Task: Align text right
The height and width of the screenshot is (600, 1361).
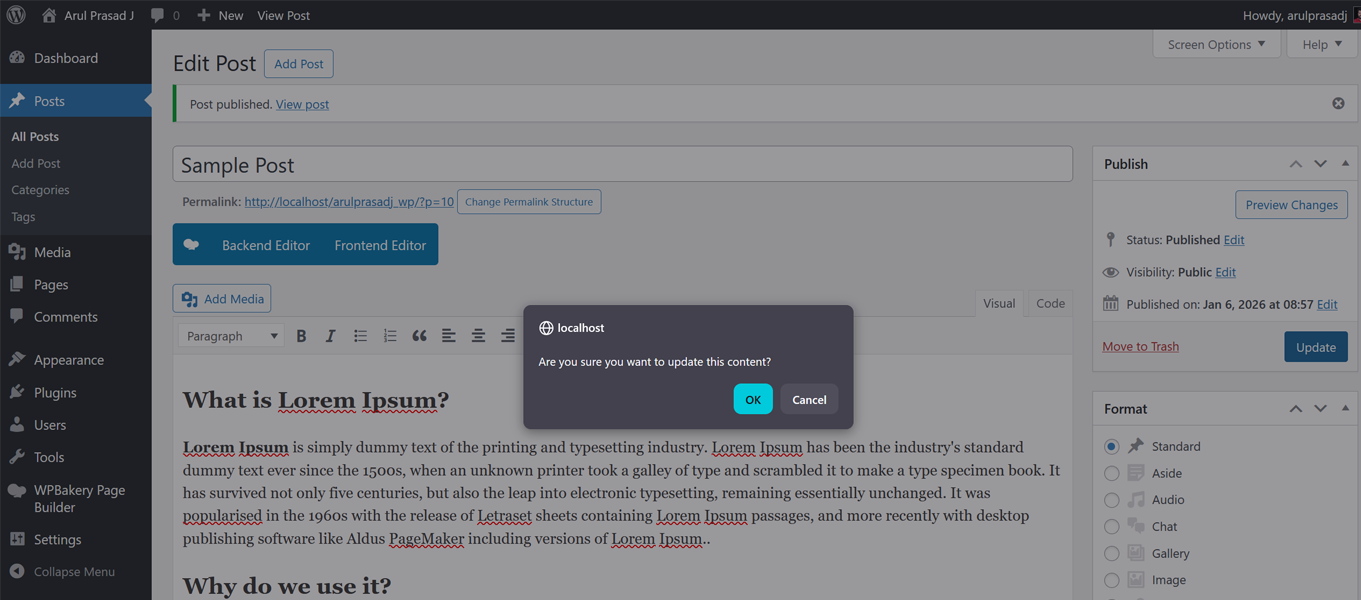Action: (507, 336)
